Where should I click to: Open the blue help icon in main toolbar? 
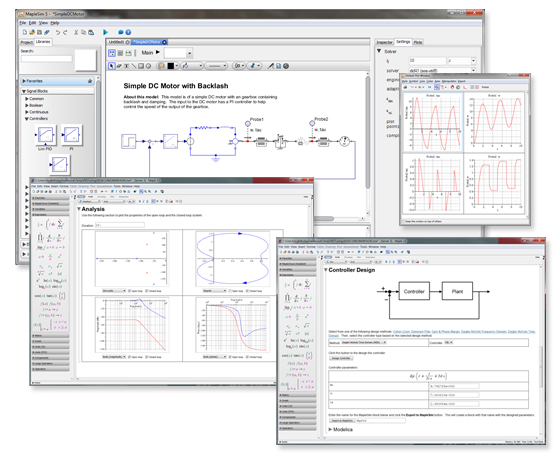[128, 32]
